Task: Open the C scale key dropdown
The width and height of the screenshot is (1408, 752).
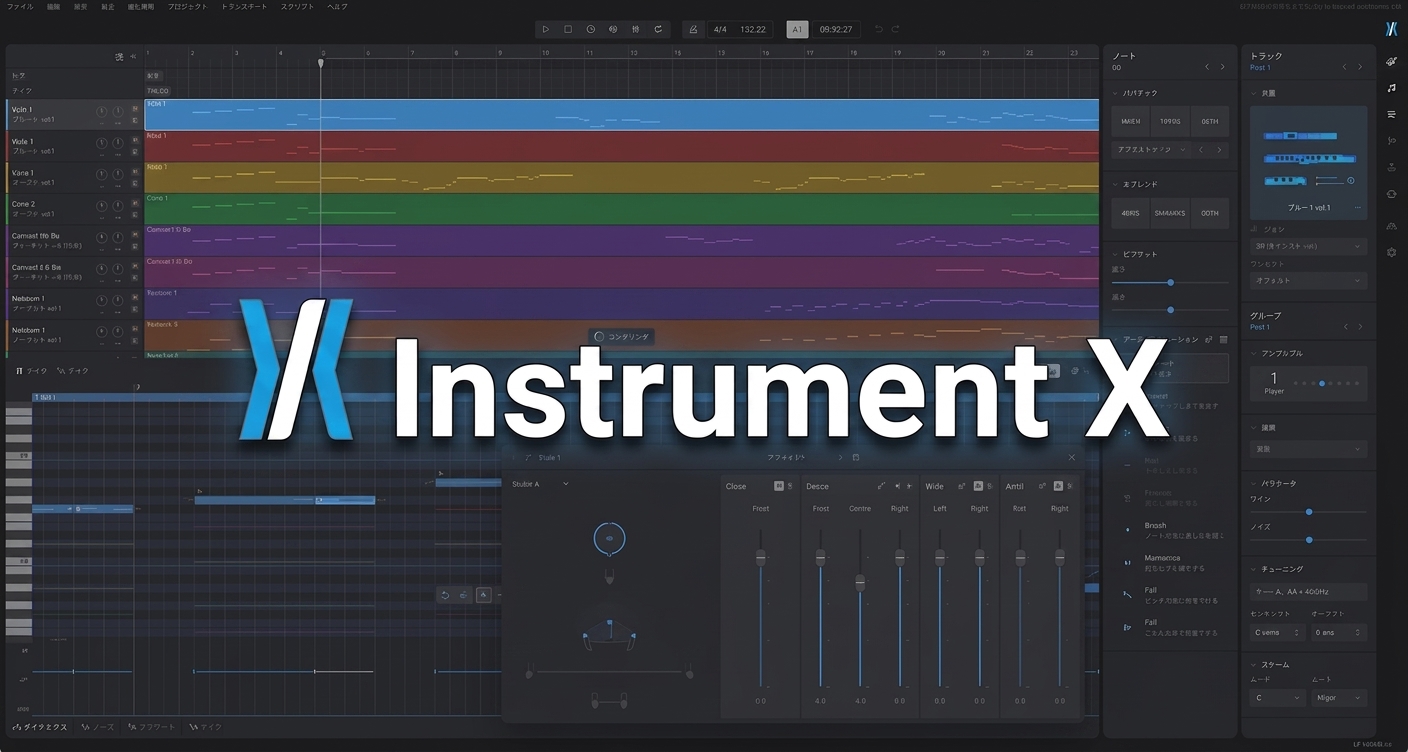Action: point(1277,698)
